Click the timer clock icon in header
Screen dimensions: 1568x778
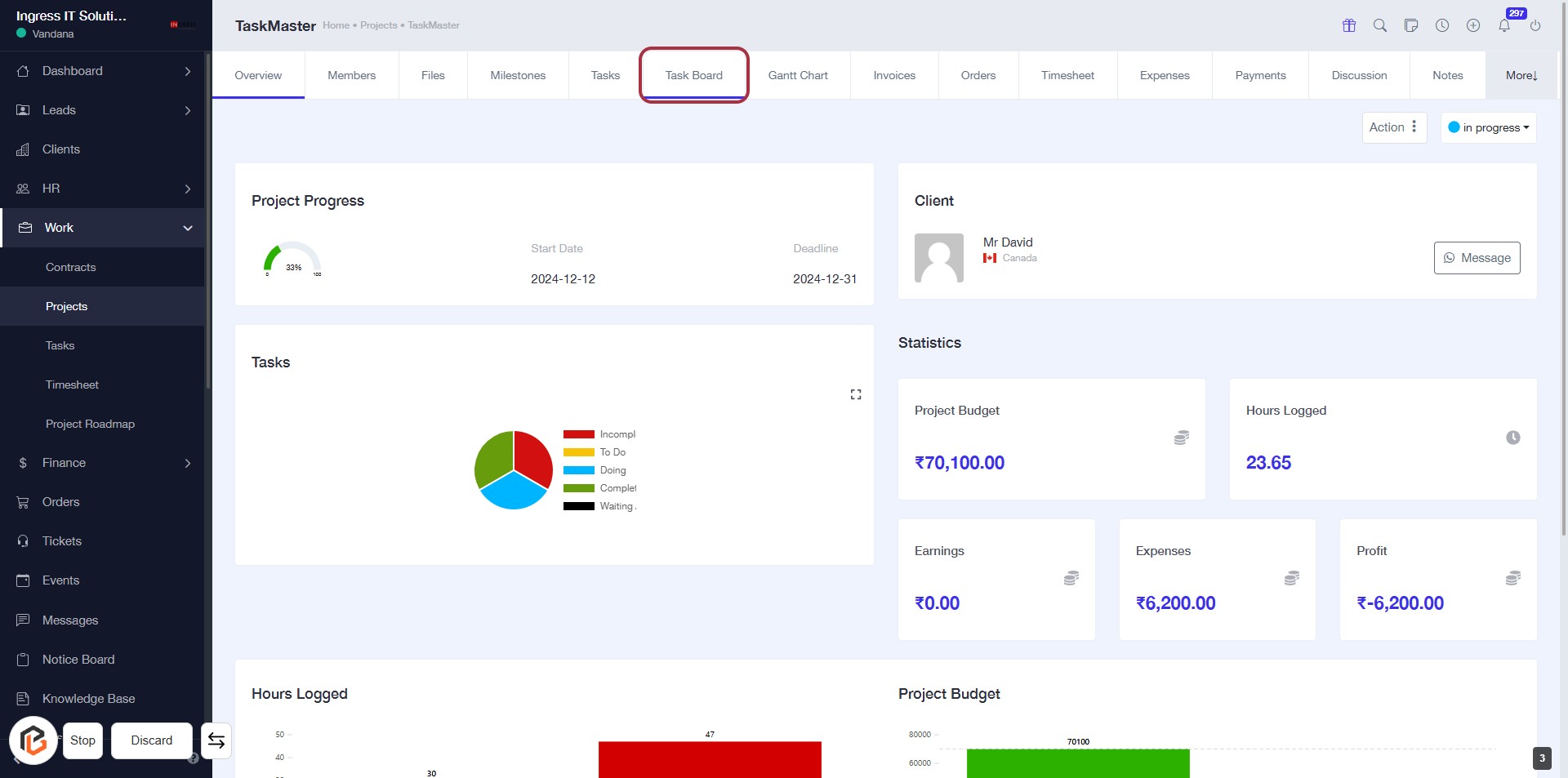(x=1442, y=25)
